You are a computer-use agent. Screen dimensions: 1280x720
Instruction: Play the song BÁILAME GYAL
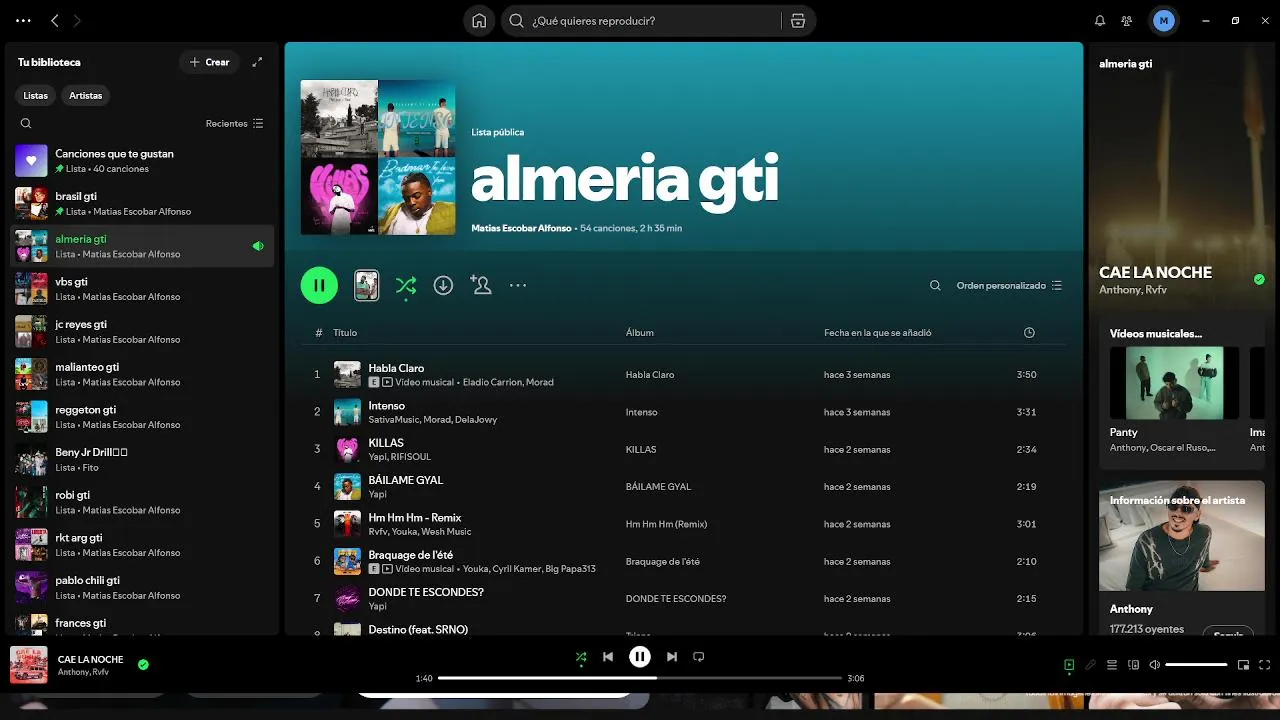[x=684, y=486]
